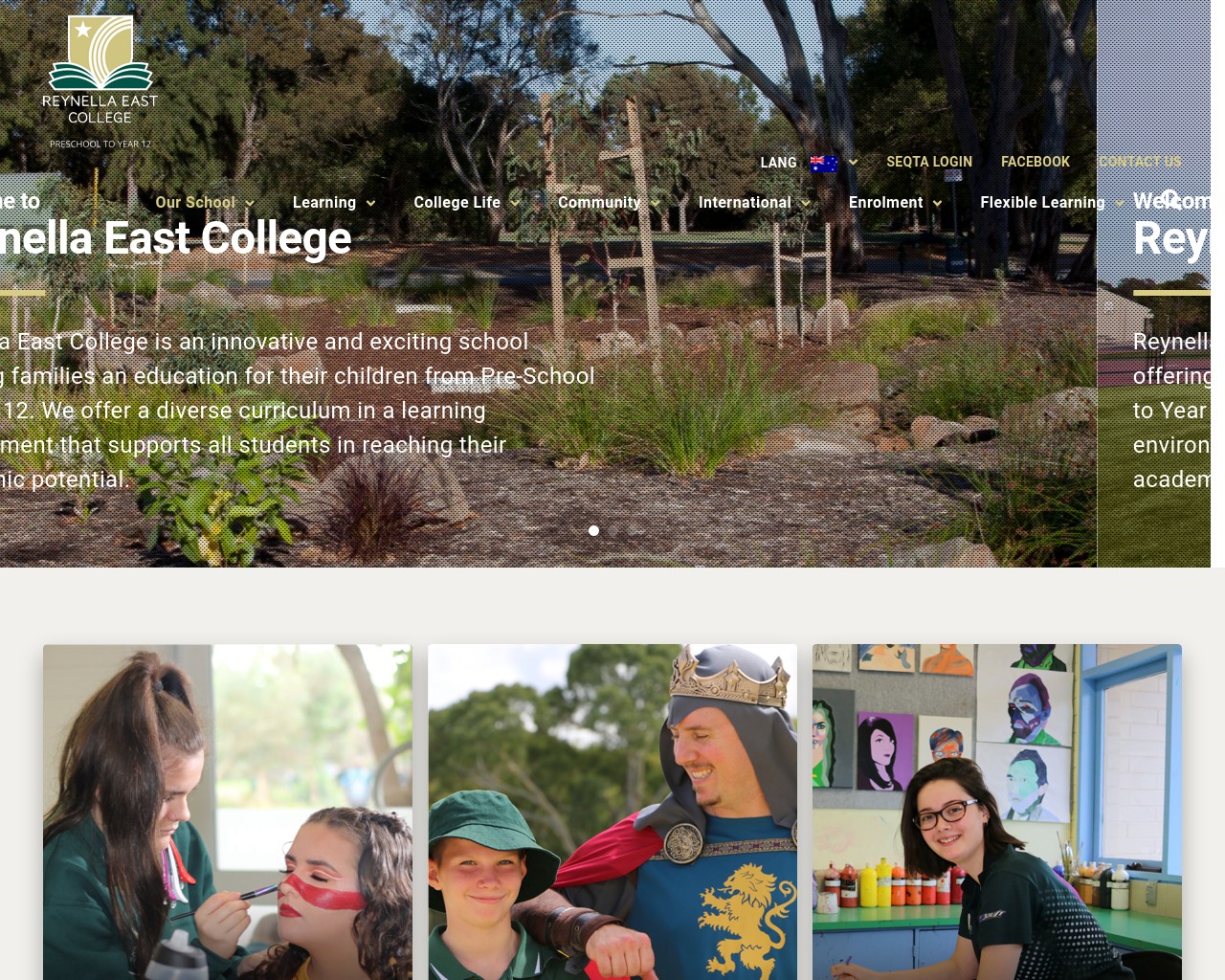
Task: Click the Reynella East College logo
Action: 100,81
